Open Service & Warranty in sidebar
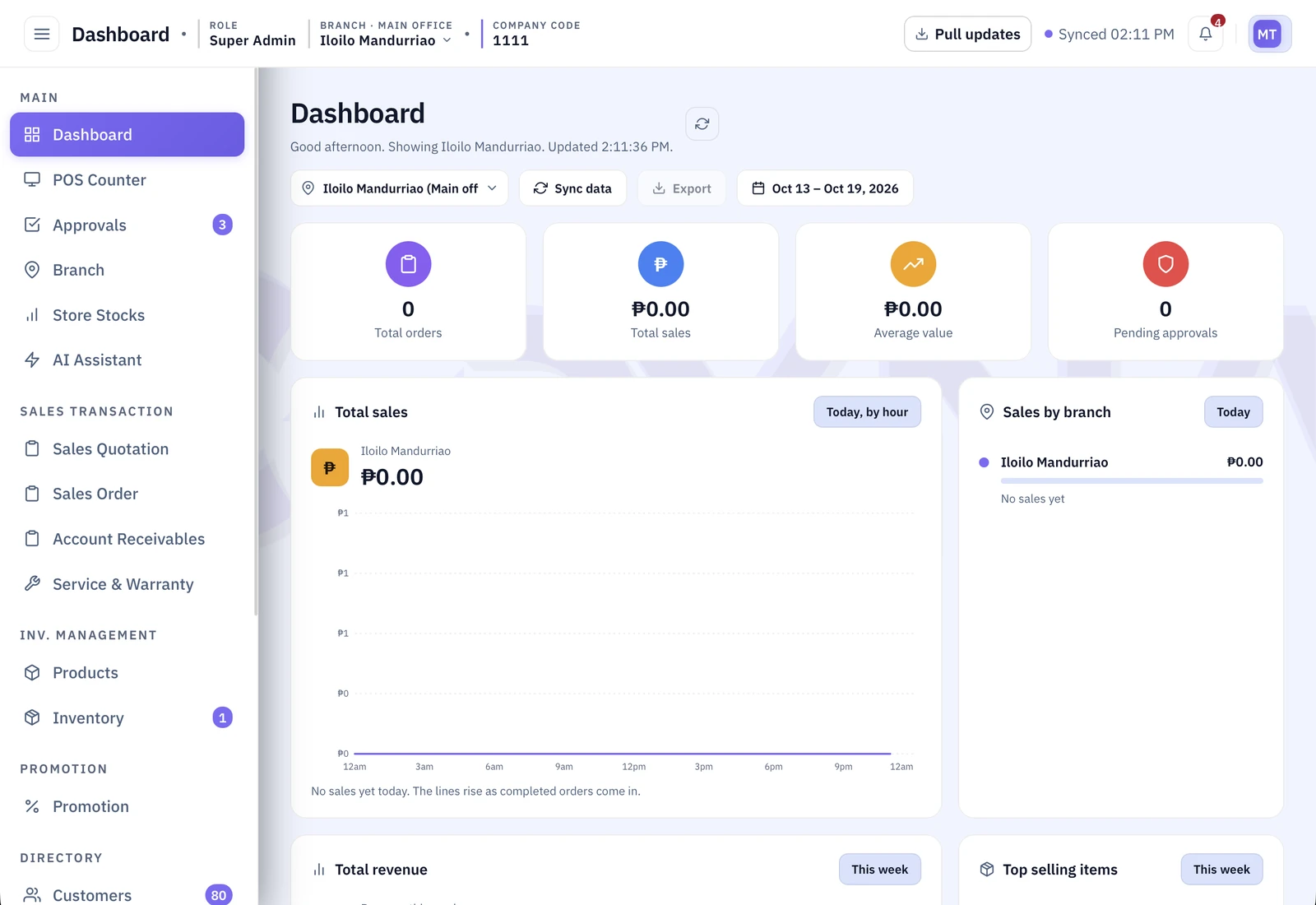This screenshot has width=1316, height=905. 127,584
